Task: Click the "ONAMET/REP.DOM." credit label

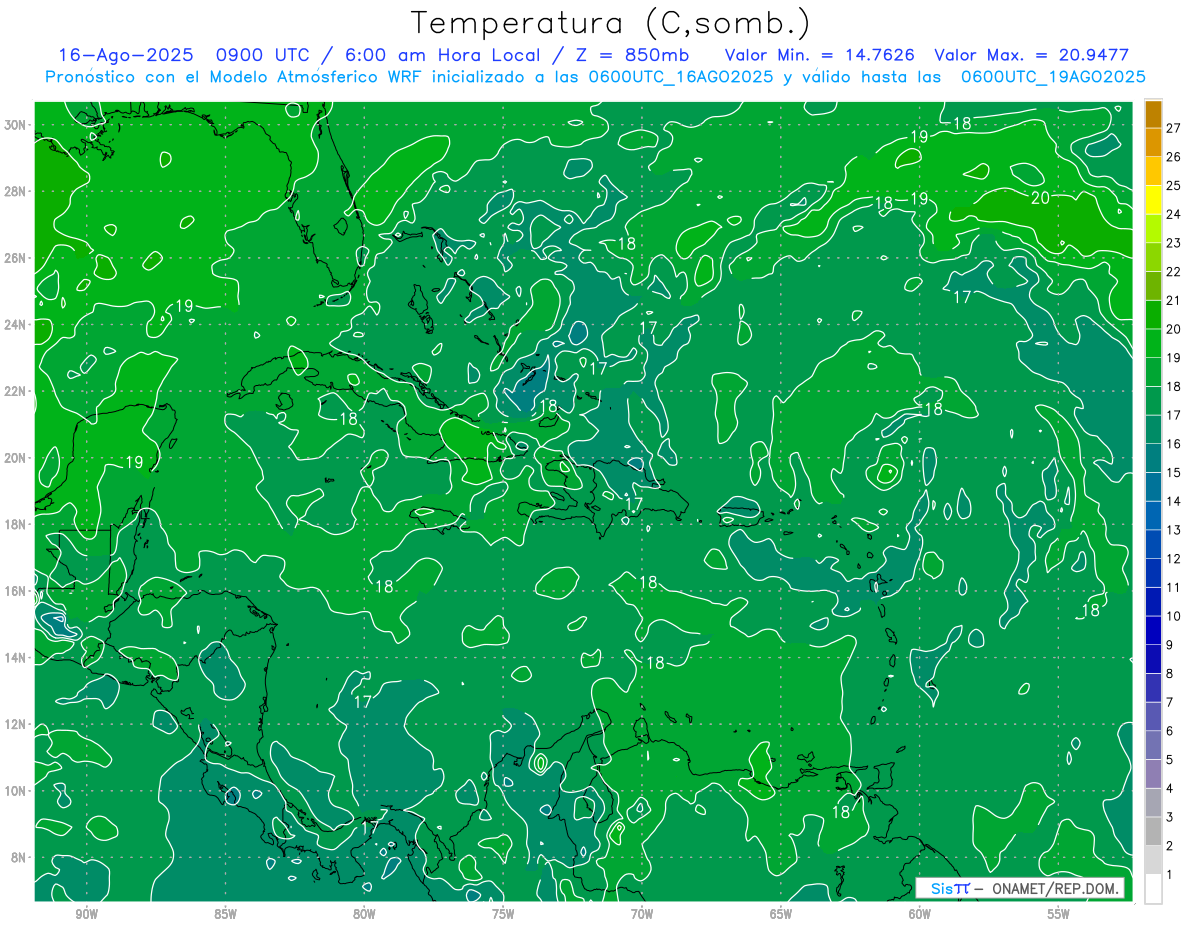Action: [1054, 888]
